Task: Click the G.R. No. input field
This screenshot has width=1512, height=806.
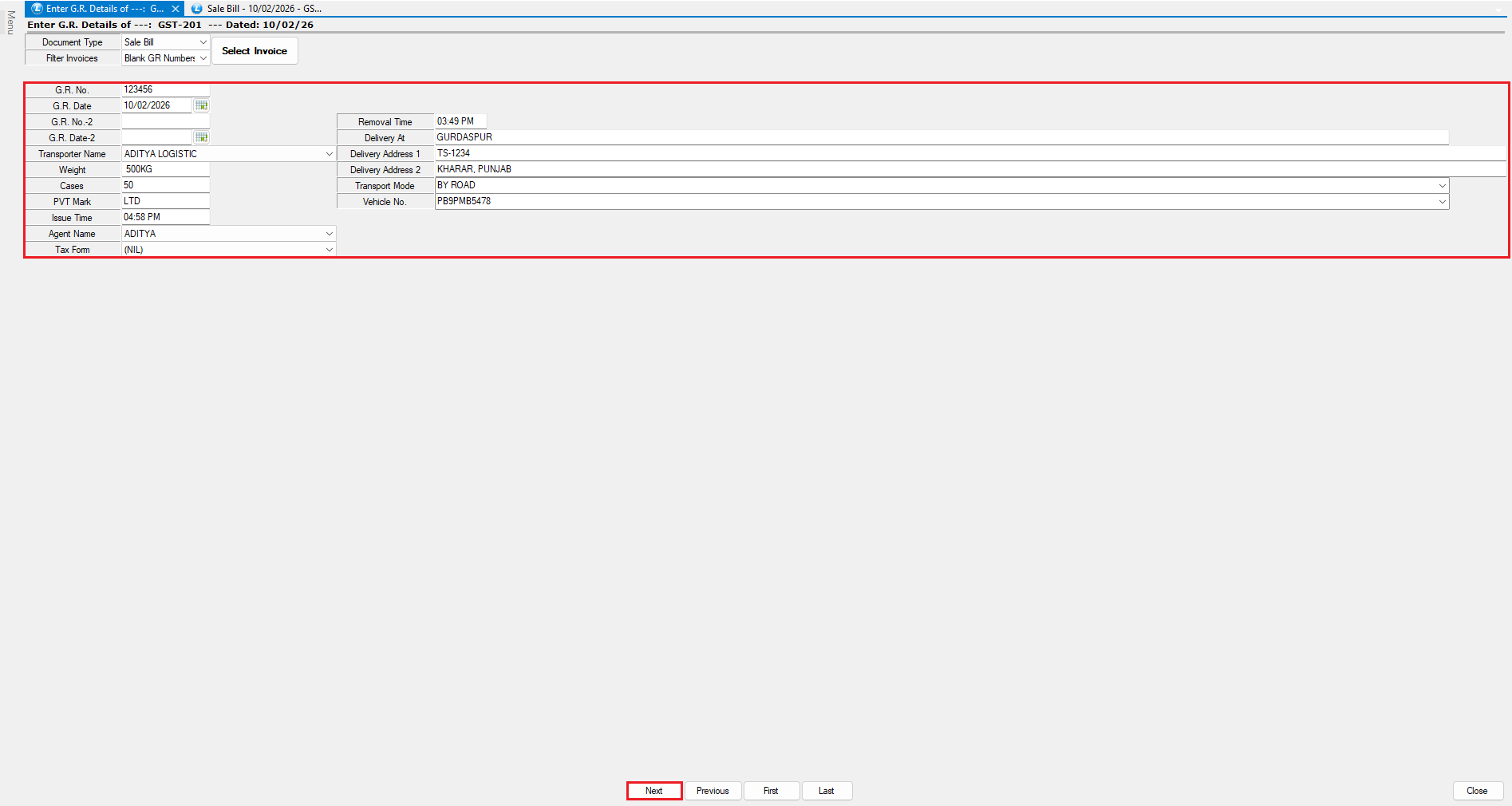Action: [x=165, y=89]
